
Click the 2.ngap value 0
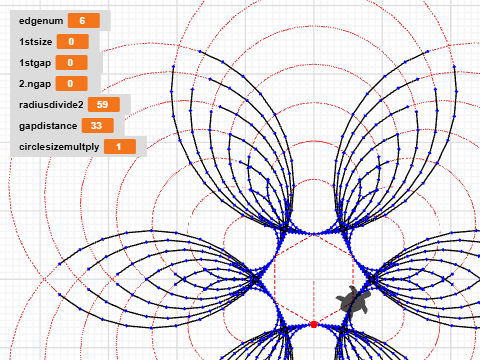71,84
